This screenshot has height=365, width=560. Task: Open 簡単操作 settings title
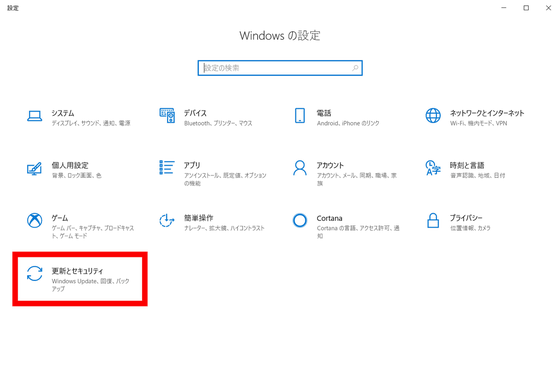[x=199, y=218]
